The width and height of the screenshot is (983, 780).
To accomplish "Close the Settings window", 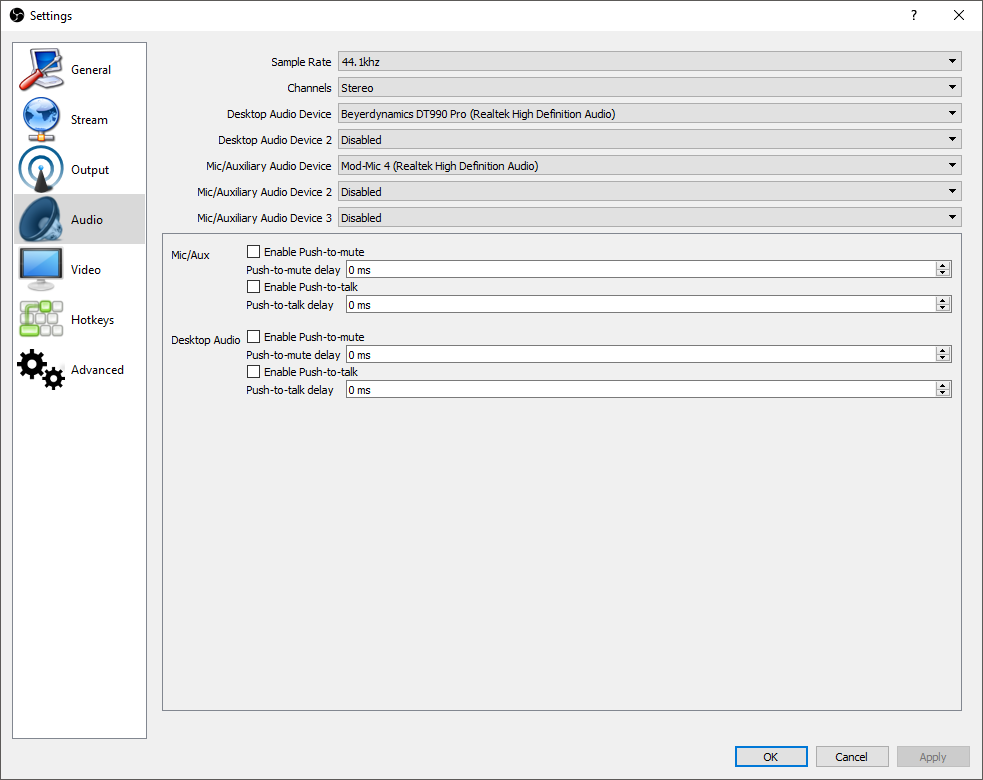I will click(959, 15).
